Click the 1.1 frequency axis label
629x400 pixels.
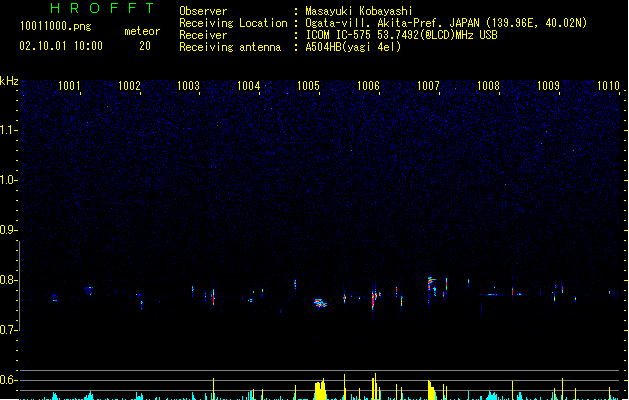pos(8,130)
